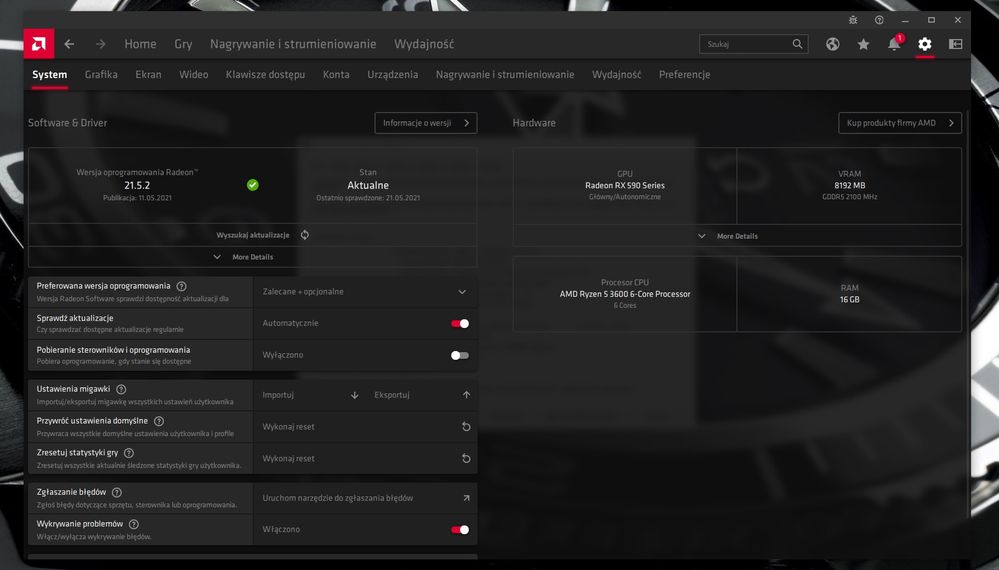Click launch arrow icon for bug report tool
The image size is (999, 570).
point(466,498)
